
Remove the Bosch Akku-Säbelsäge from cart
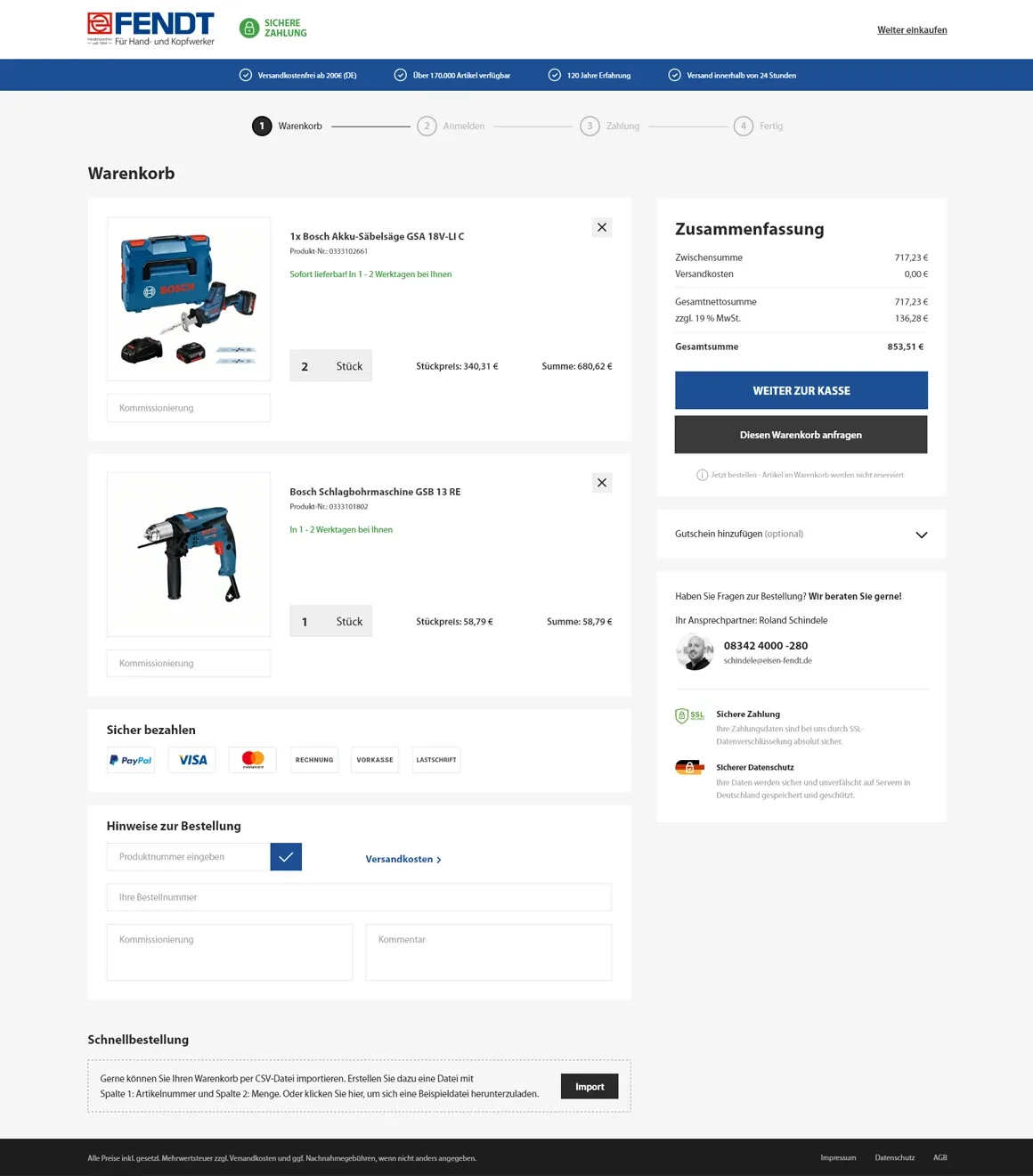[602, 227]
